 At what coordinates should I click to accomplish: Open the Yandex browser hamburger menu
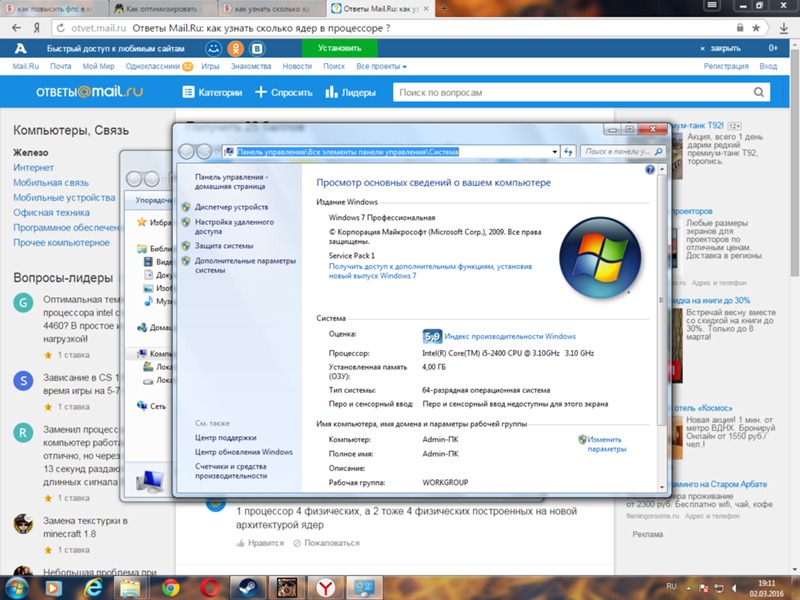[x=712, y=6]
